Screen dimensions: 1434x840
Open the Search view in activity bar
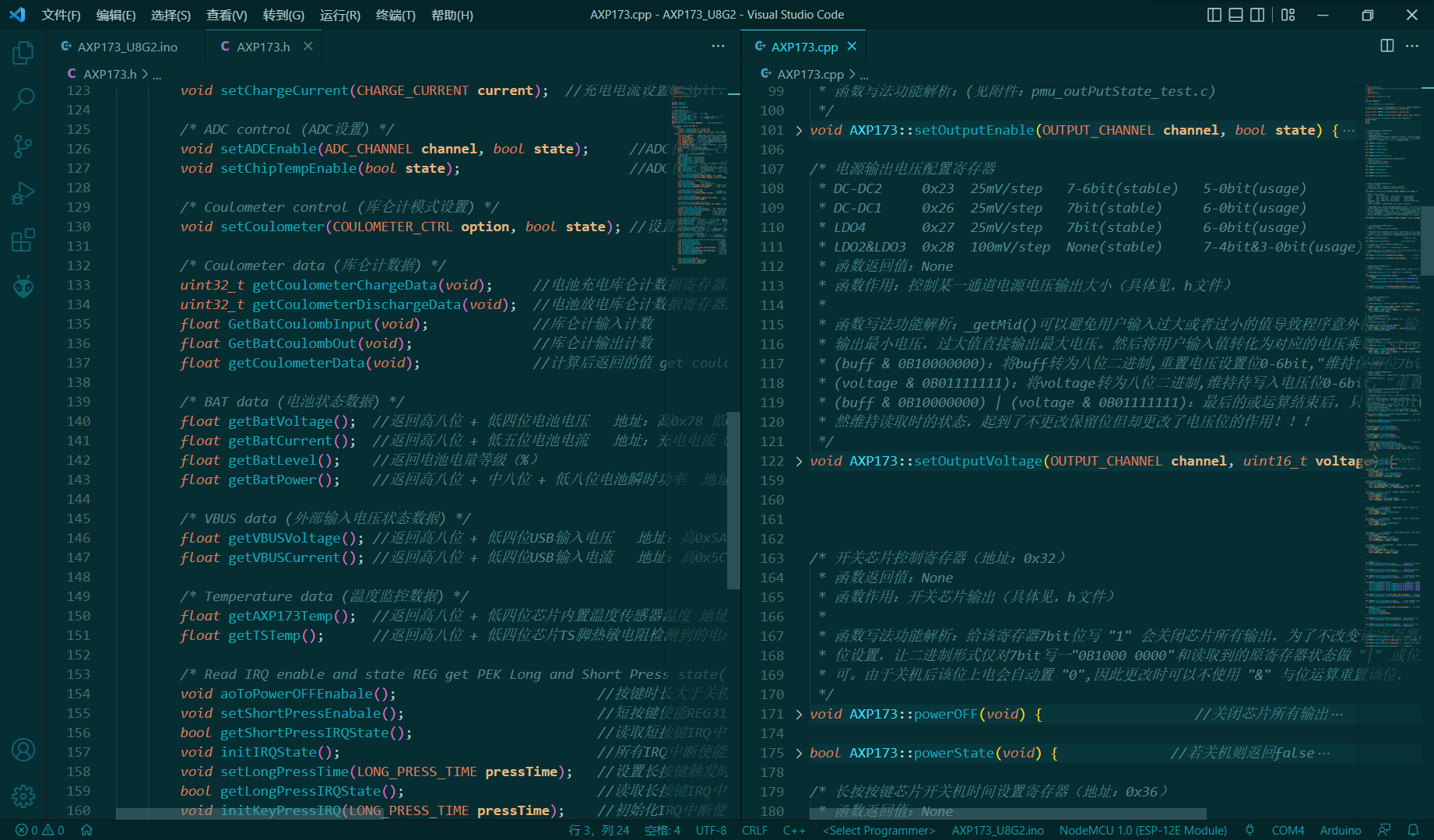tap(23, 99)
